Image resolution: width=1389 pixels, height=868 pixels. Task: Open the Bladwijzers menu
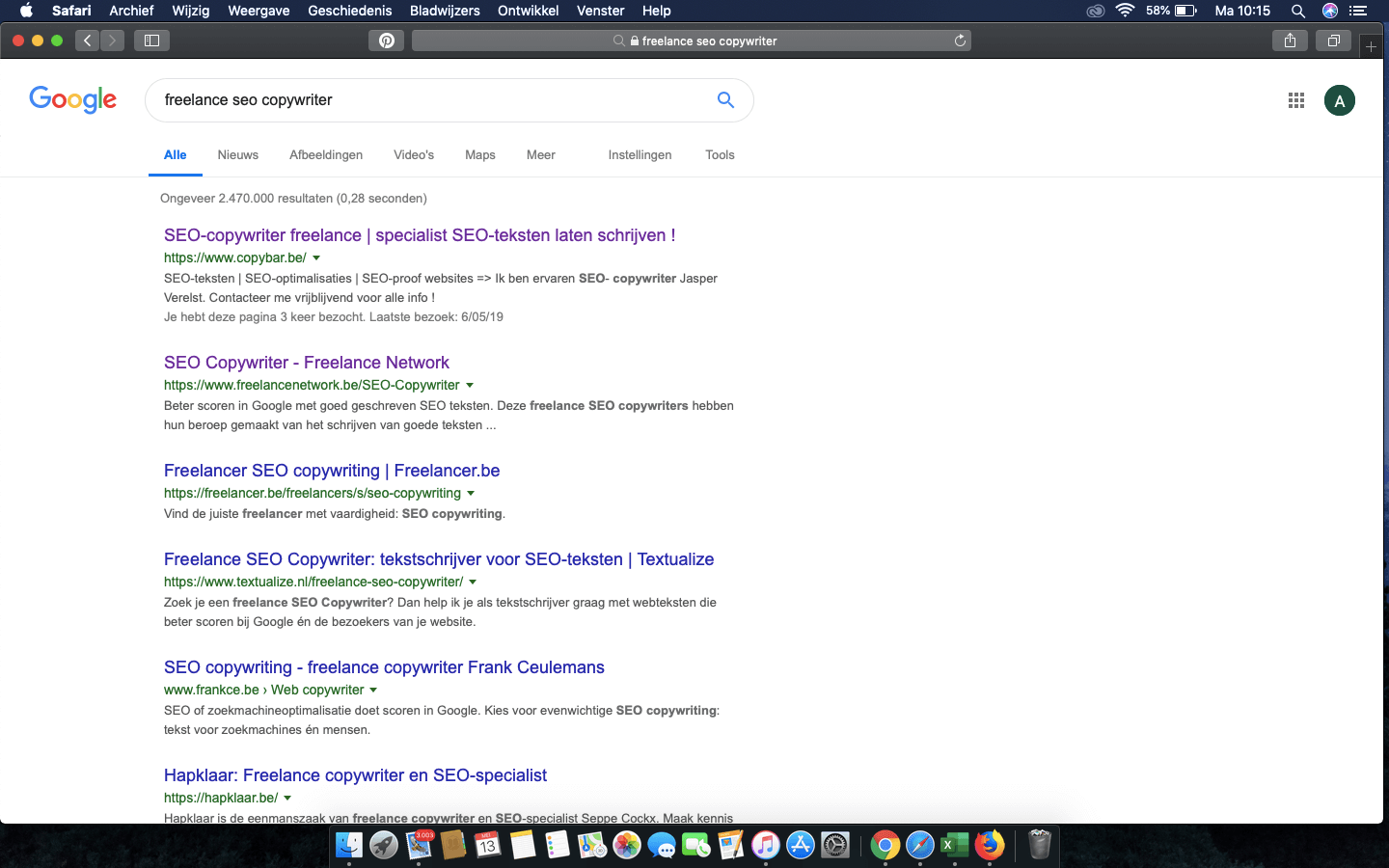click(445, 11)
